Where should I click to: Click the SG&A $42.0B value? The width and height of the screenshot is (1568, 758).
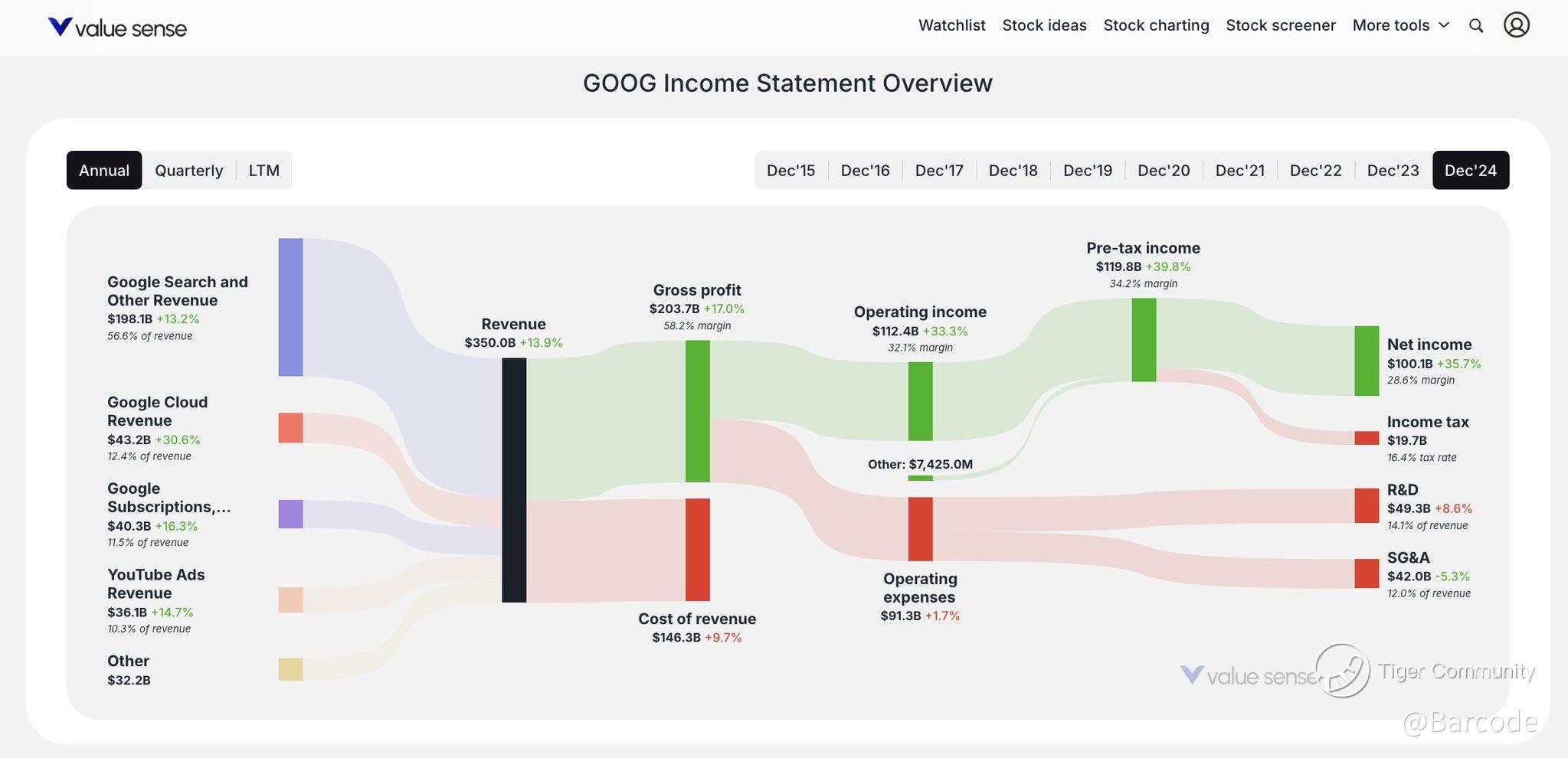pyautogui.click(x=1409, y=576)
